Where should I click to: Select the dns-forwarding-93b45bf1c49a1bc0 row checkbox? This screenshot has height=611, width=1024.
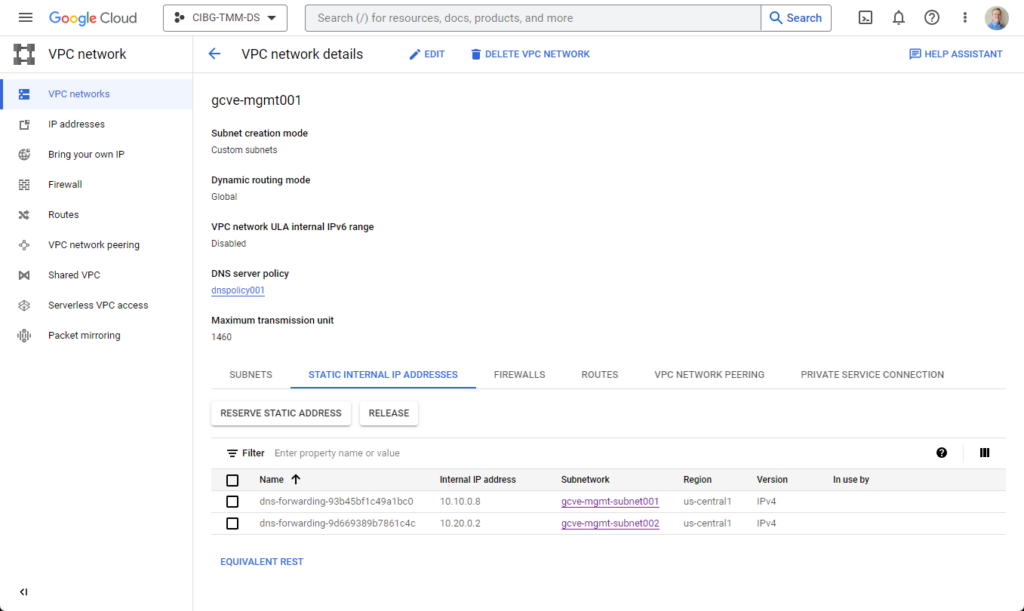[x=232, y=501]
